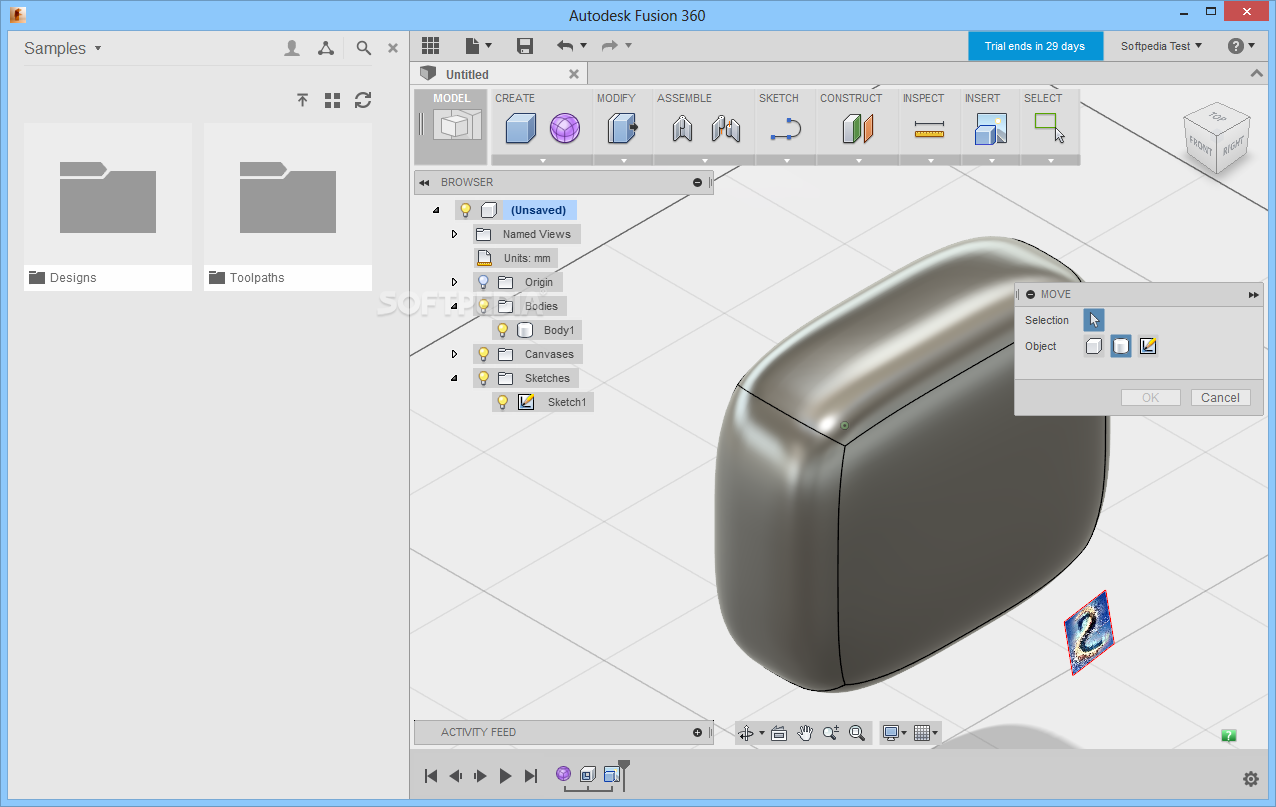This screenshot has width=1276, height=807.
Task: Click the triangle share icon in Samples panel
Action: tap(326, 48)
